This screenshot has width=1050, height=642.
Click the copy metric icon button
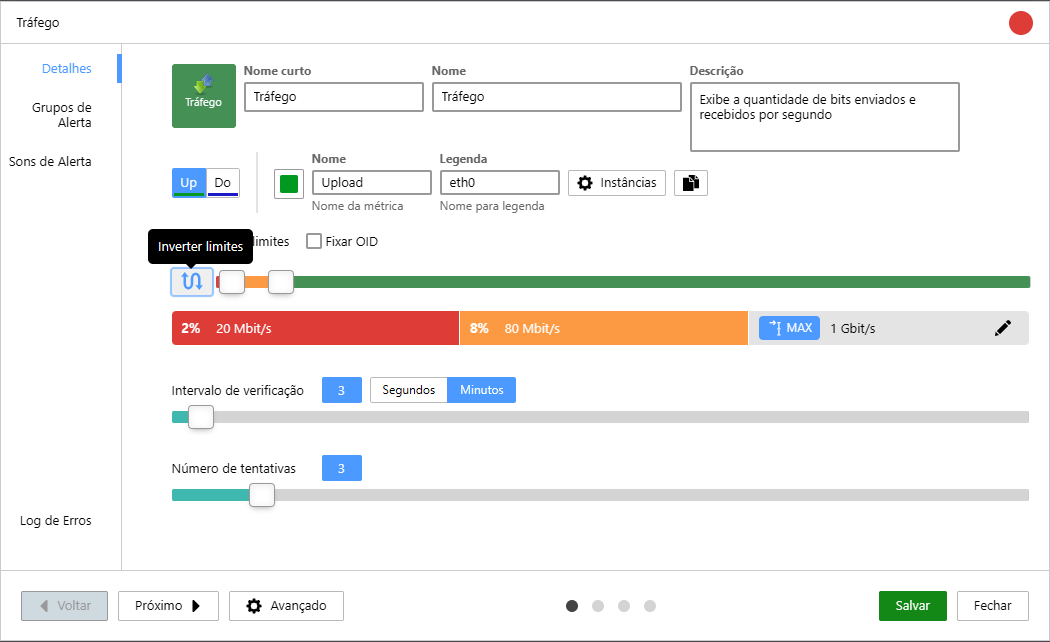pos(691,183)
